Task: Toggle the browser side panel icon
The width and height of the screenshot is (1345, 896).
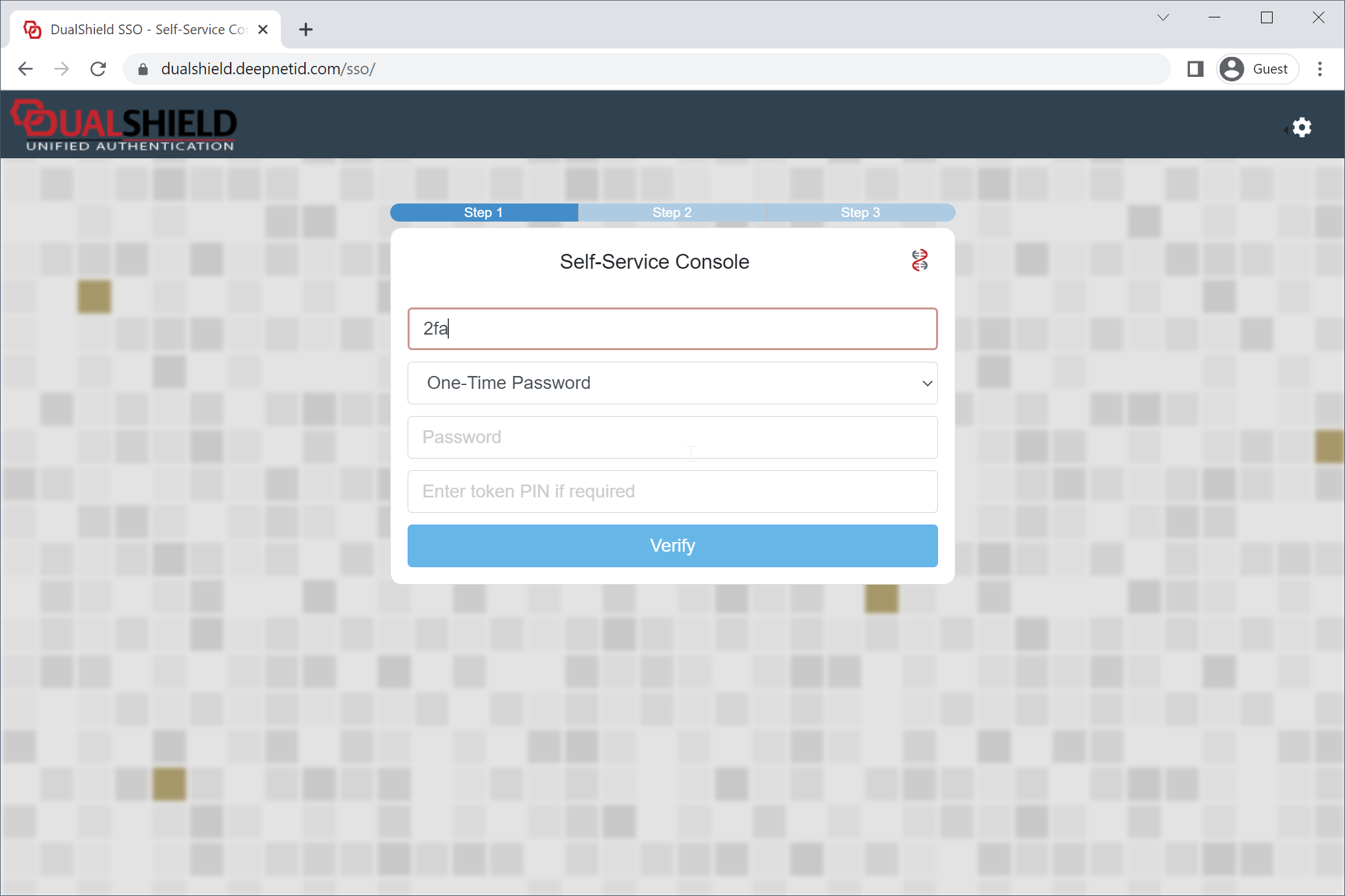Action: point(1195,69)
